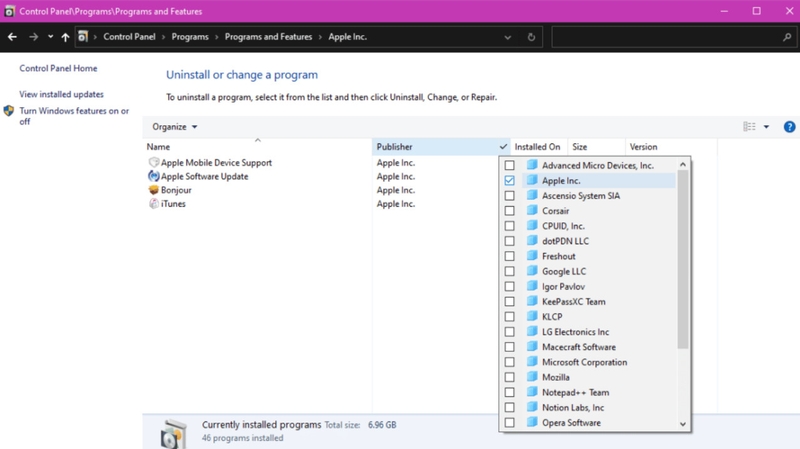Toggle the Publisher column filter dropdown

503,146
